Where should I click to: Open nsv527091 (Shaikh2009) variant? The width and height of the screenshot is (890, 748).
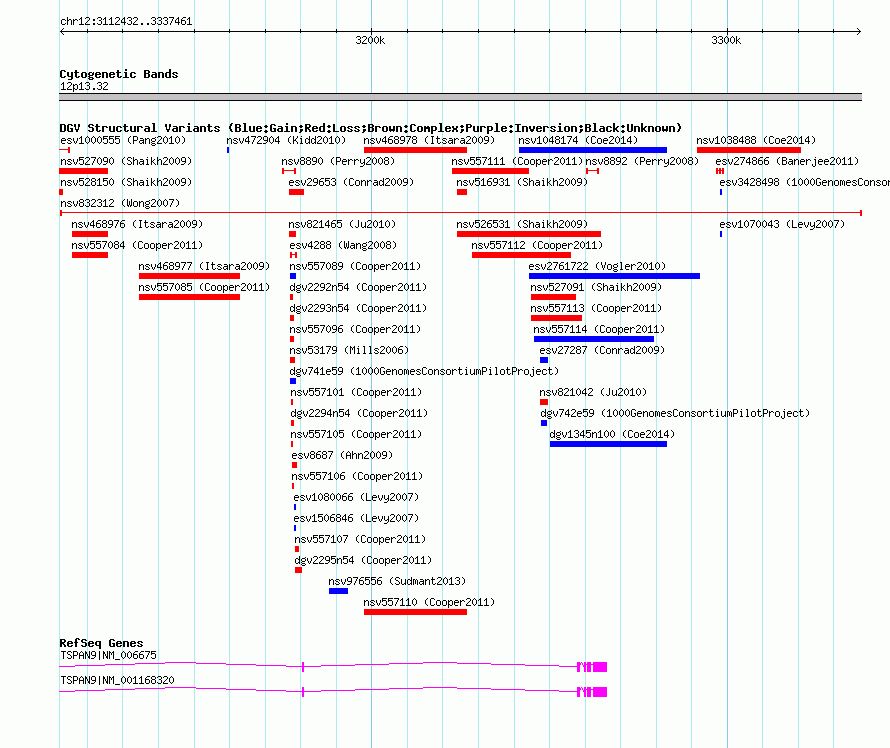596,287
